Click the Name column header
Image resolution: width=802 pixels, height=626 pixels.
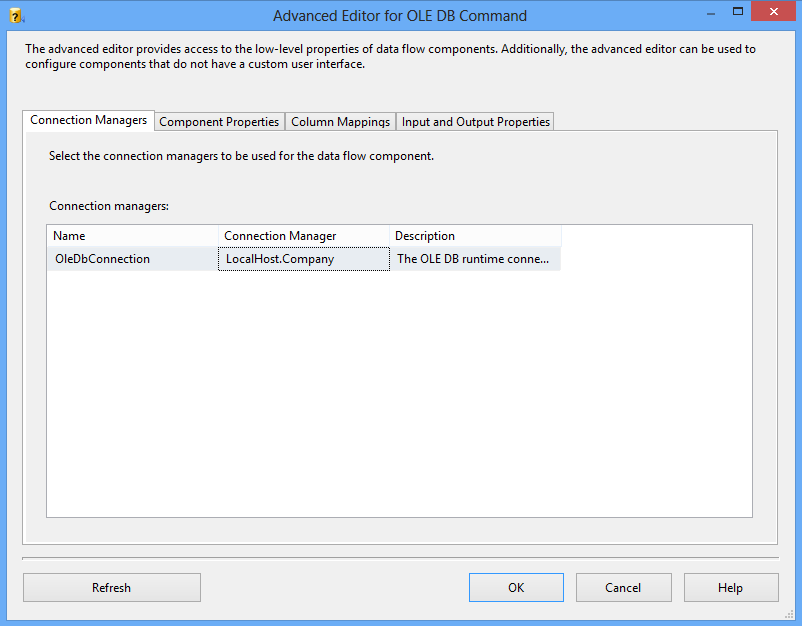click(x=133, y=236)
